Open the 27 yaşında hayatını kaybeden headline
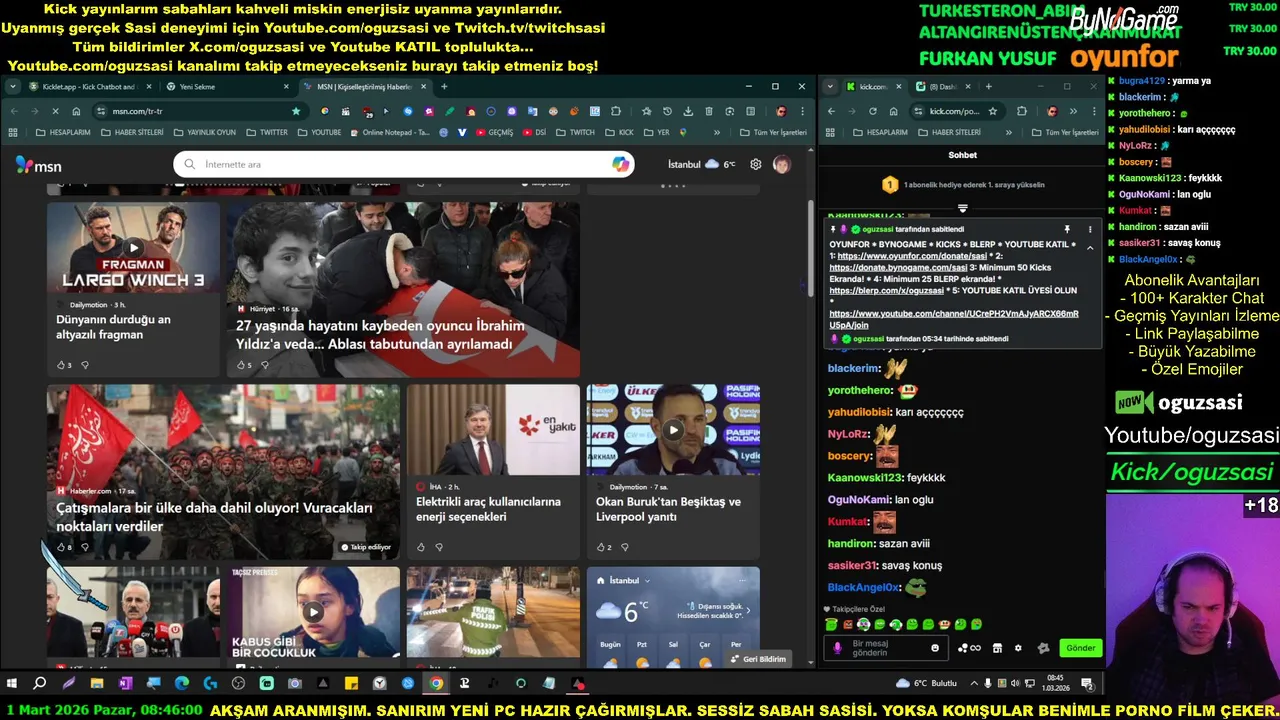 pos(380,335)
